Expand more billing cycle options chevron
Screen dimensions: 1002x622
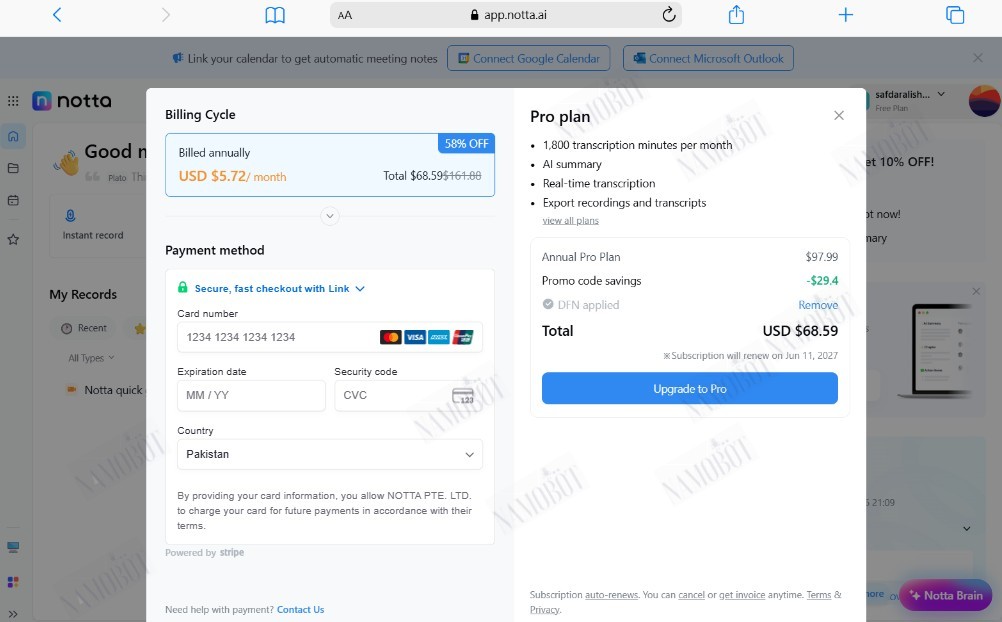click(x=330, y=216)
